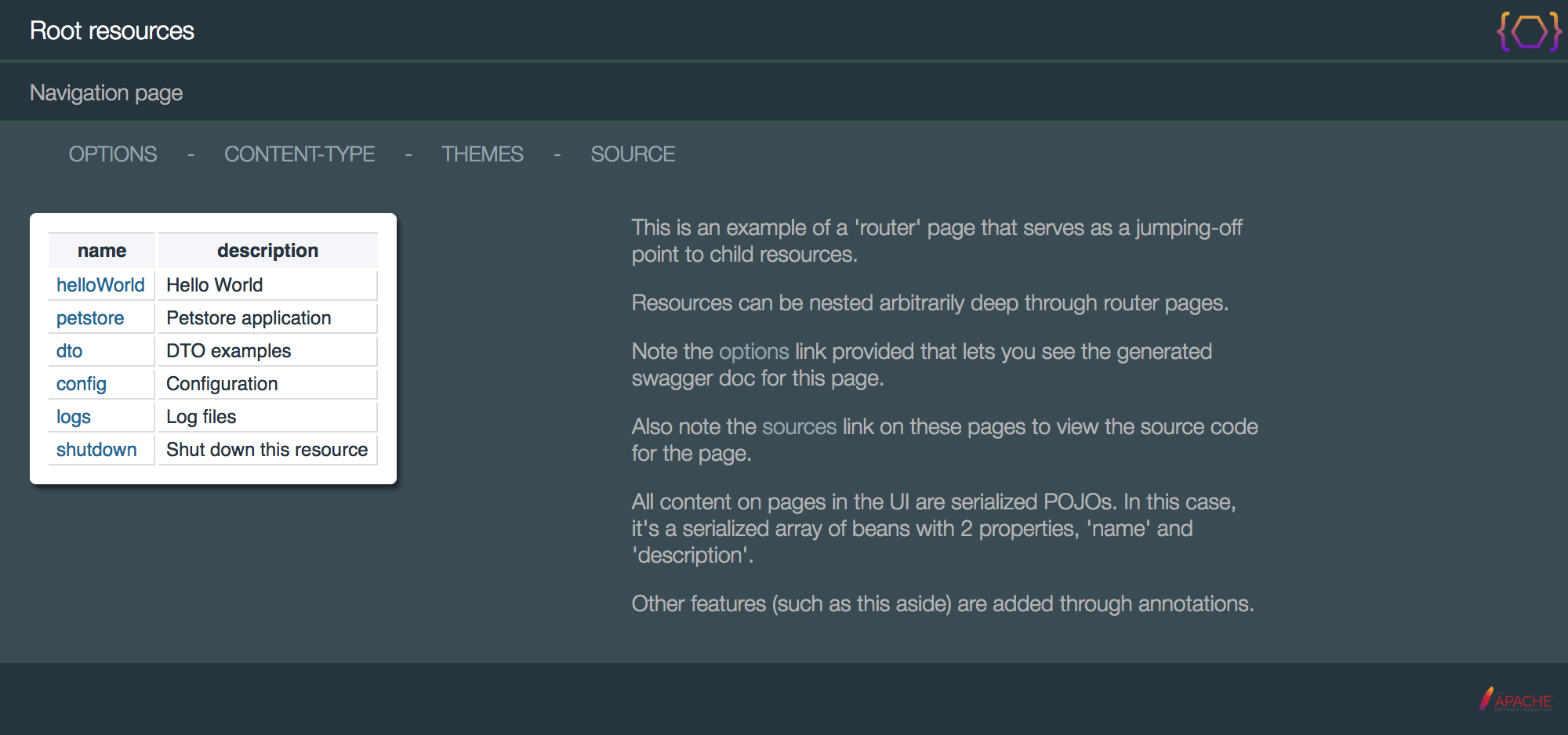This screenshot has width=1568, height=735.
Task: Select the SOURCE menu item
Action: (633, 154)
